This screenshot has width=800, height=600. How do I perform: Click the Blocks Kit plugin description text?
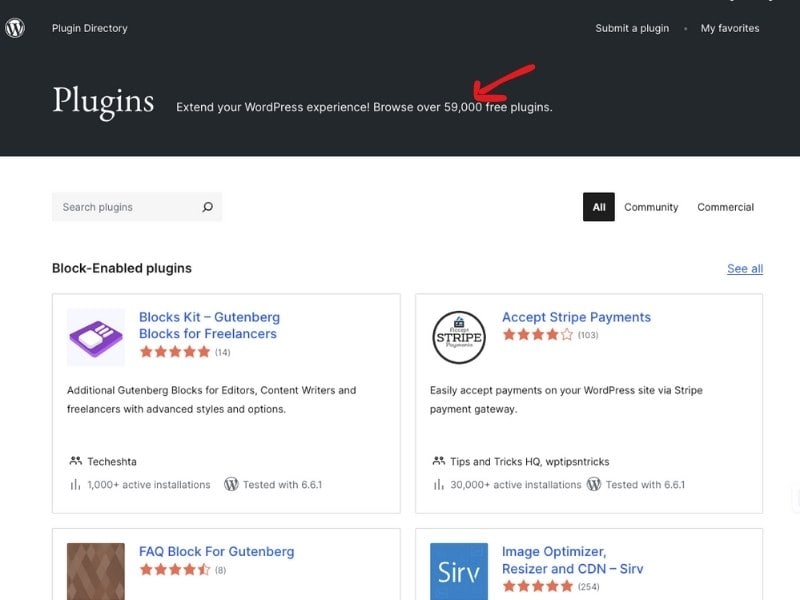(x=212, y=399)
